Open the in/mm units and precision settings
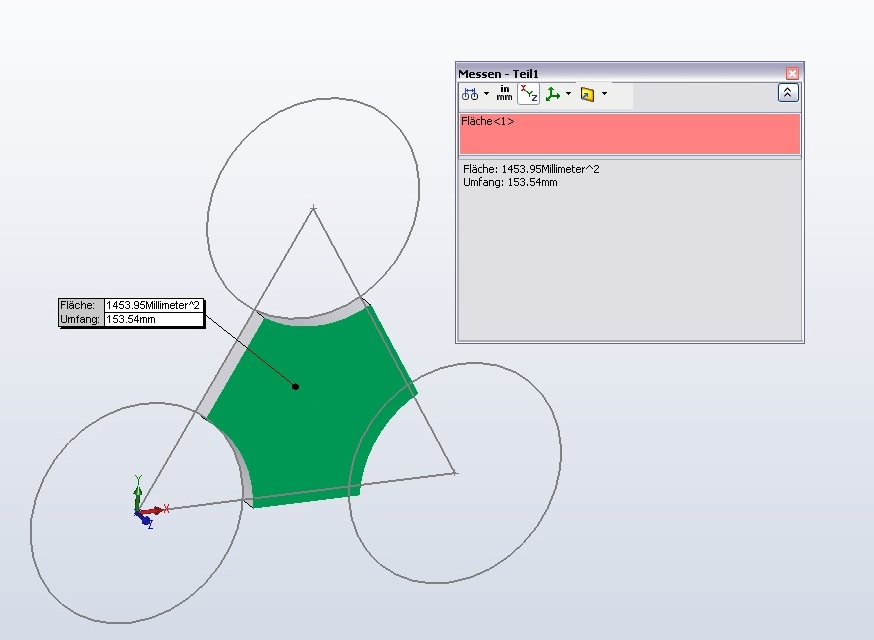Screen dimensions: 874x640 click(504, 93)
